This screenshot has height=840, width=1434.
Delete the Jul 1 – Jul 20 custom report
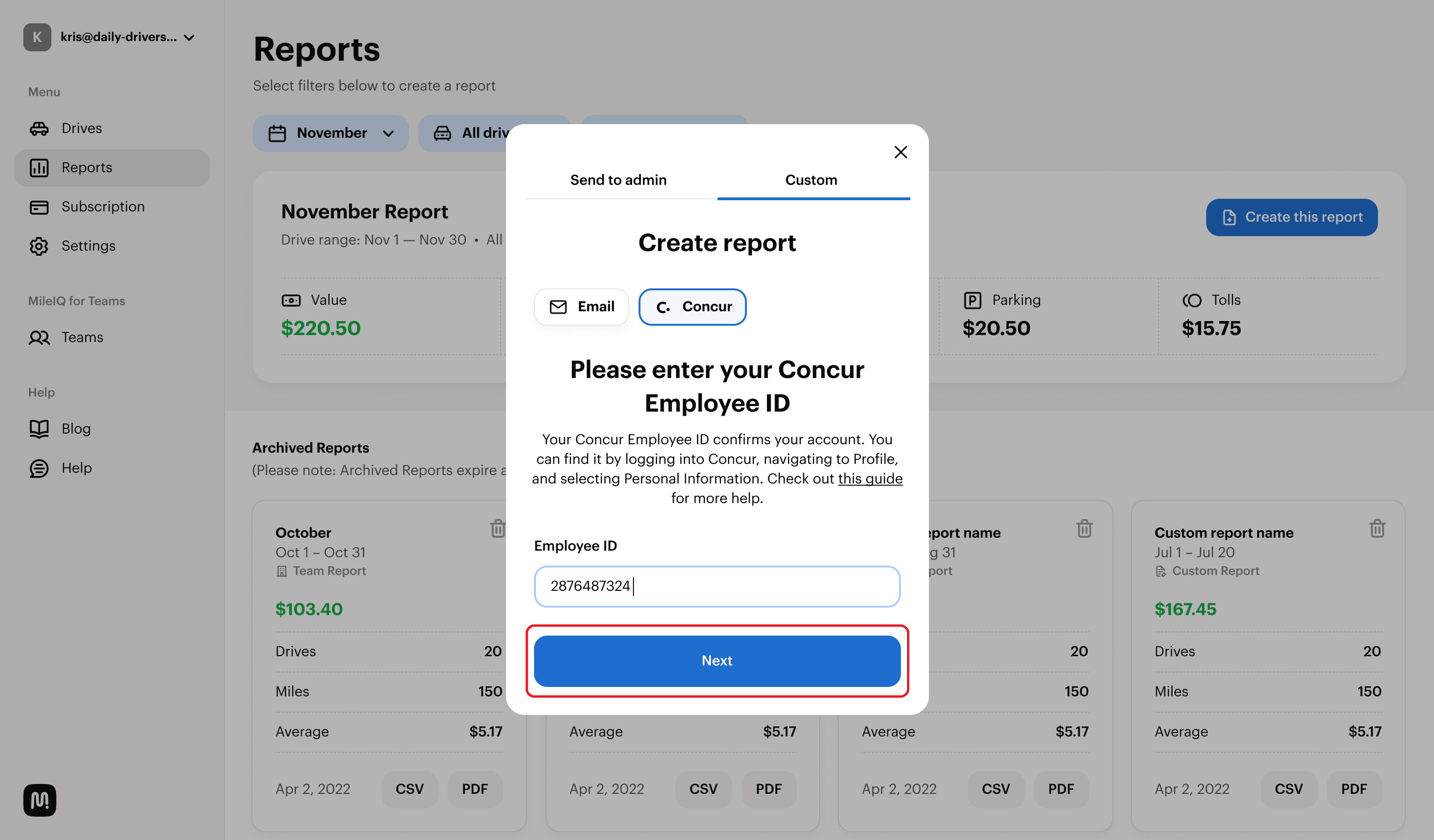1377,529
